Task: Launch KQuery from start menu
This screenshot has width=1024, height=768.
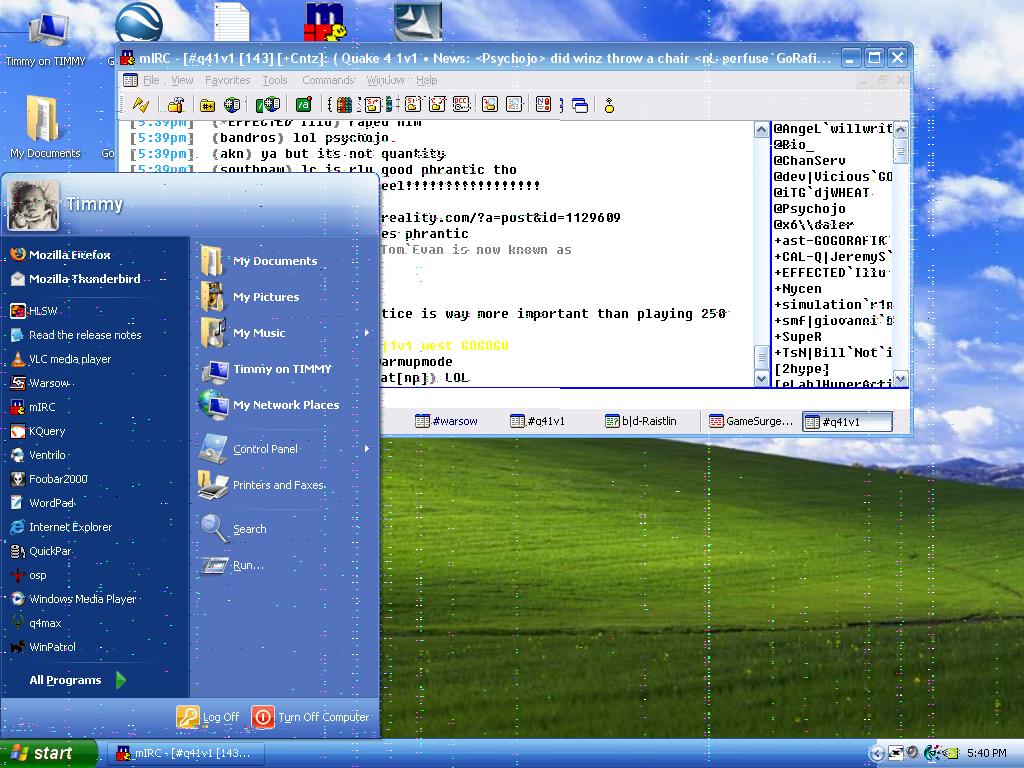Action: (38, 431)
